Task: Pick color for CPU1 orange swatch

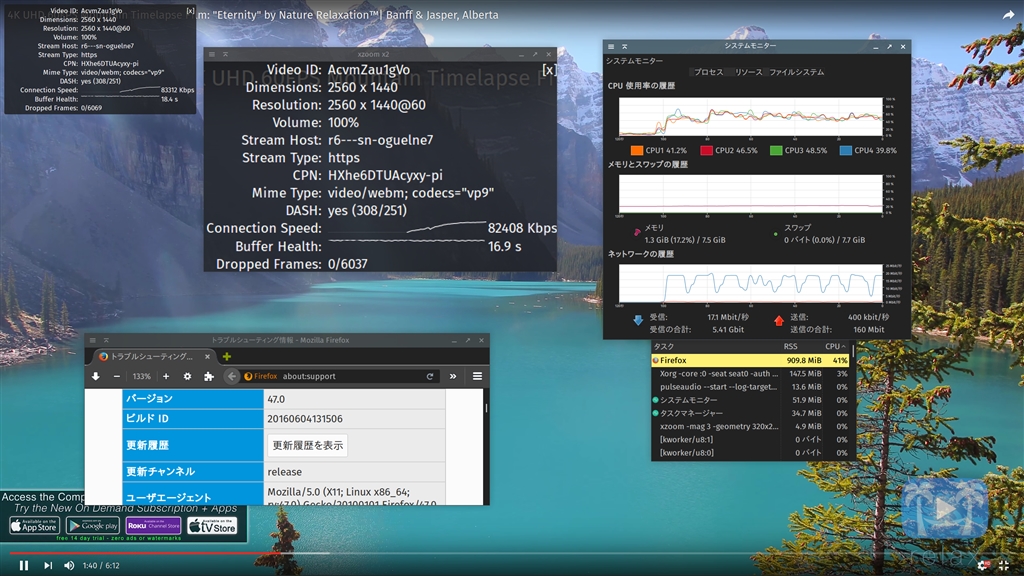Action: [x=637, y=150]
